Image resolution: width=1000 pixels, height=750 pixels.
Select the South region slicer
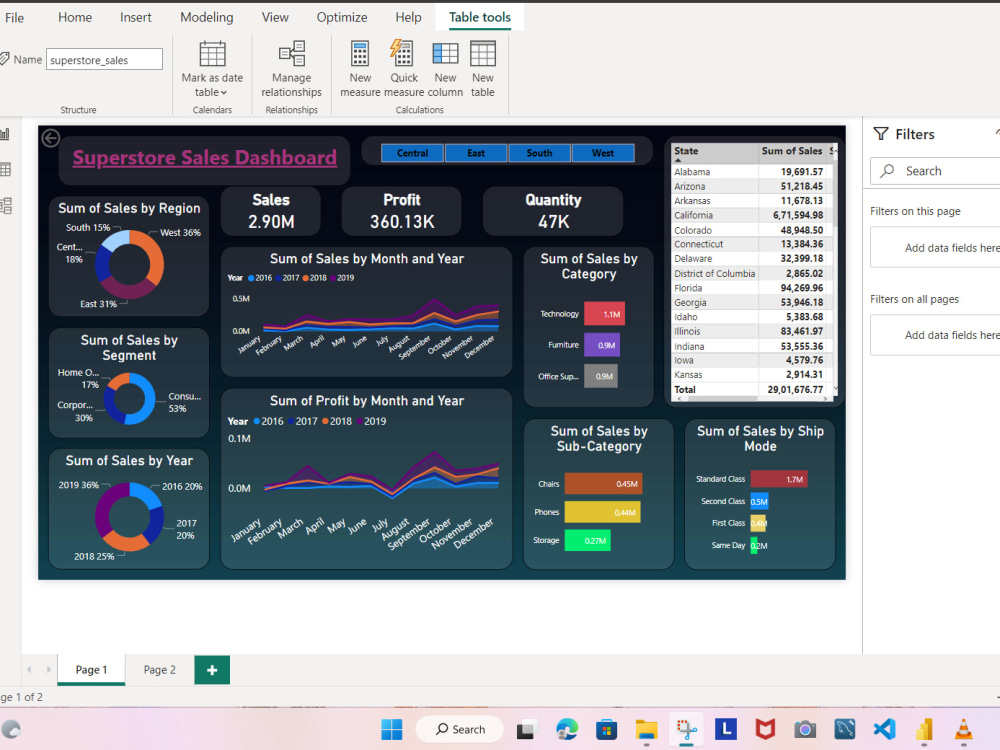point(539,153)
